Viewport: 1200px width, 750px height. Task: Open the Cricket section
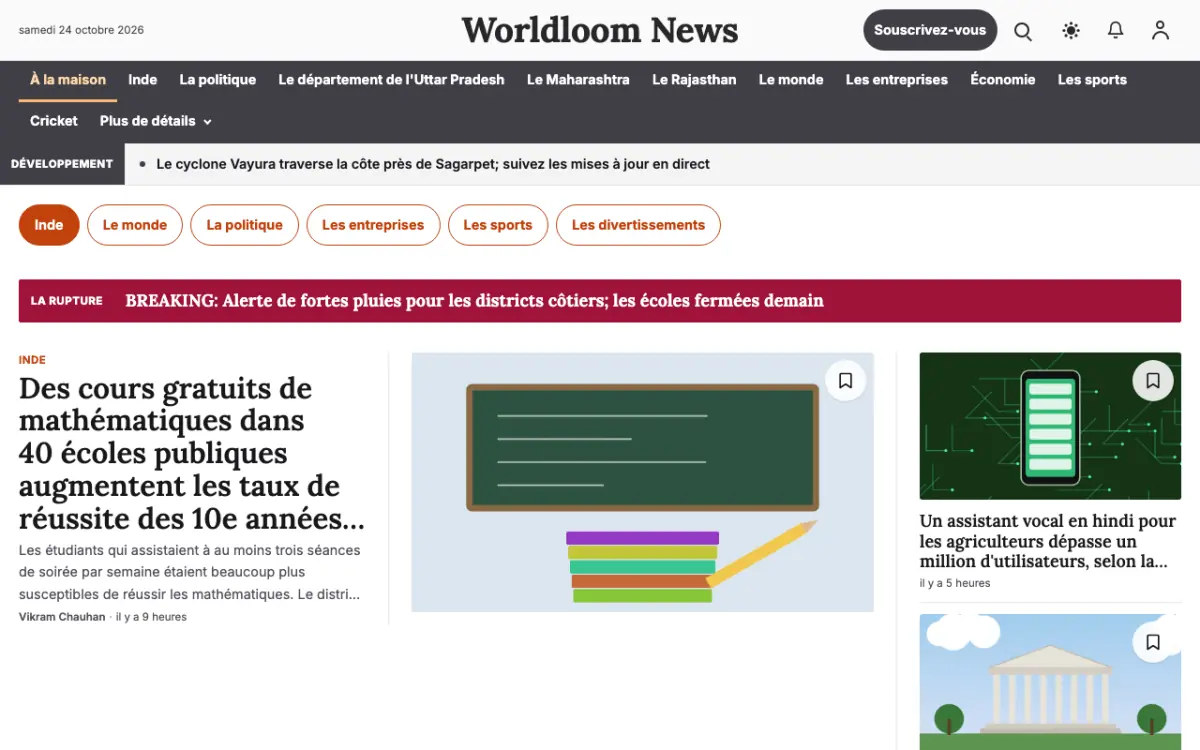tap(54, 121)
